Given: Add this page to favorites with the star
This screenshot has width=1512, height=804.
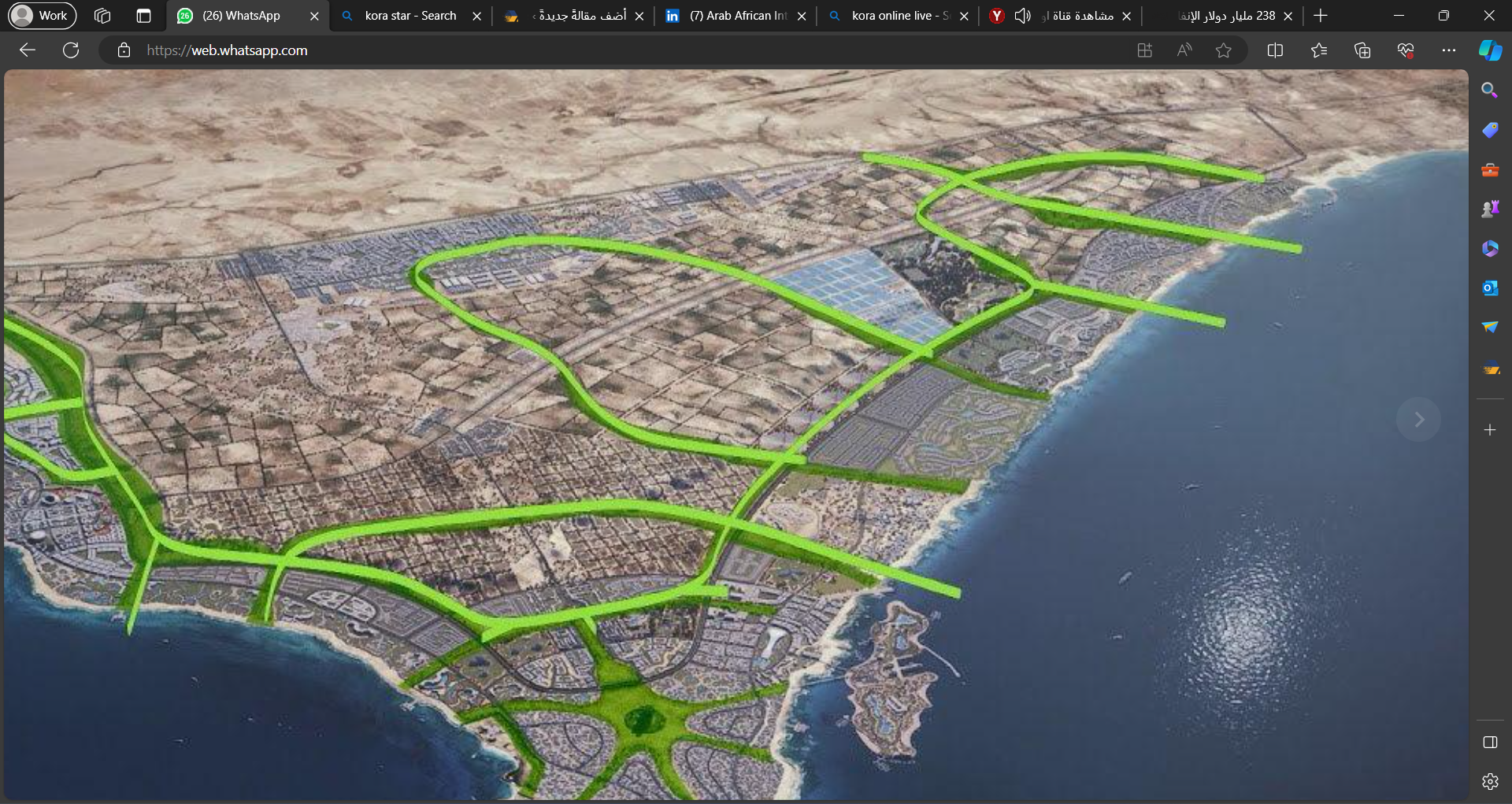Looking at the screenshot, I should point(1223,50).
